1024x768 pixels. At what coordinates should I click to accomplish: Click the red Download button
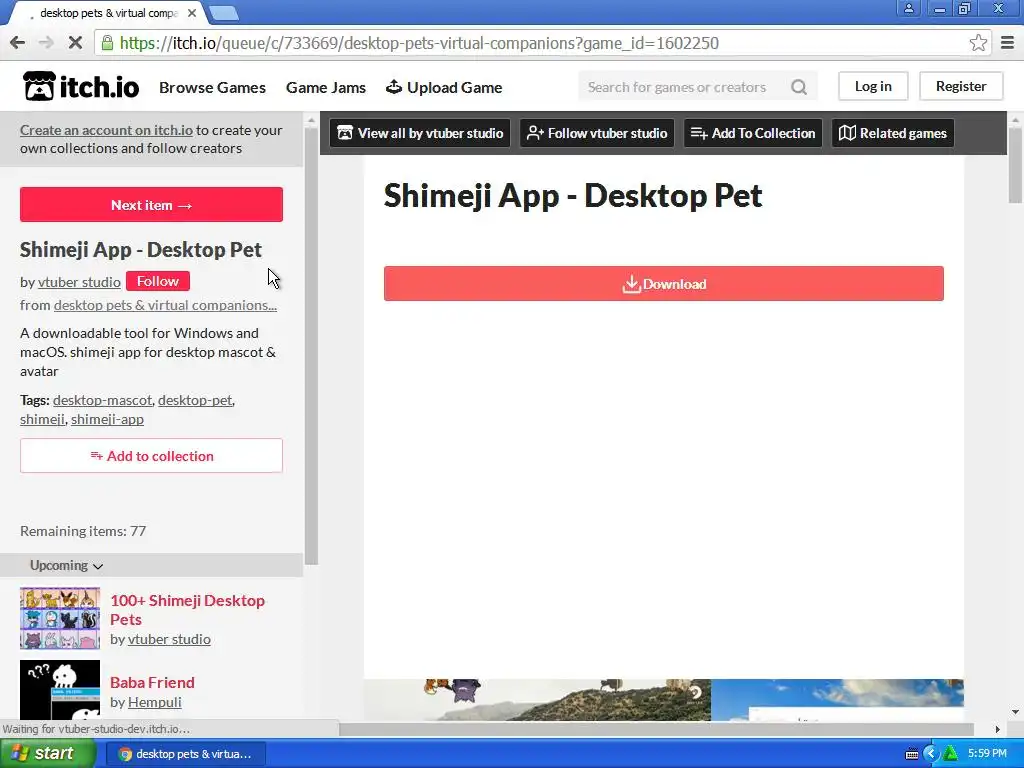coord(664,283)
